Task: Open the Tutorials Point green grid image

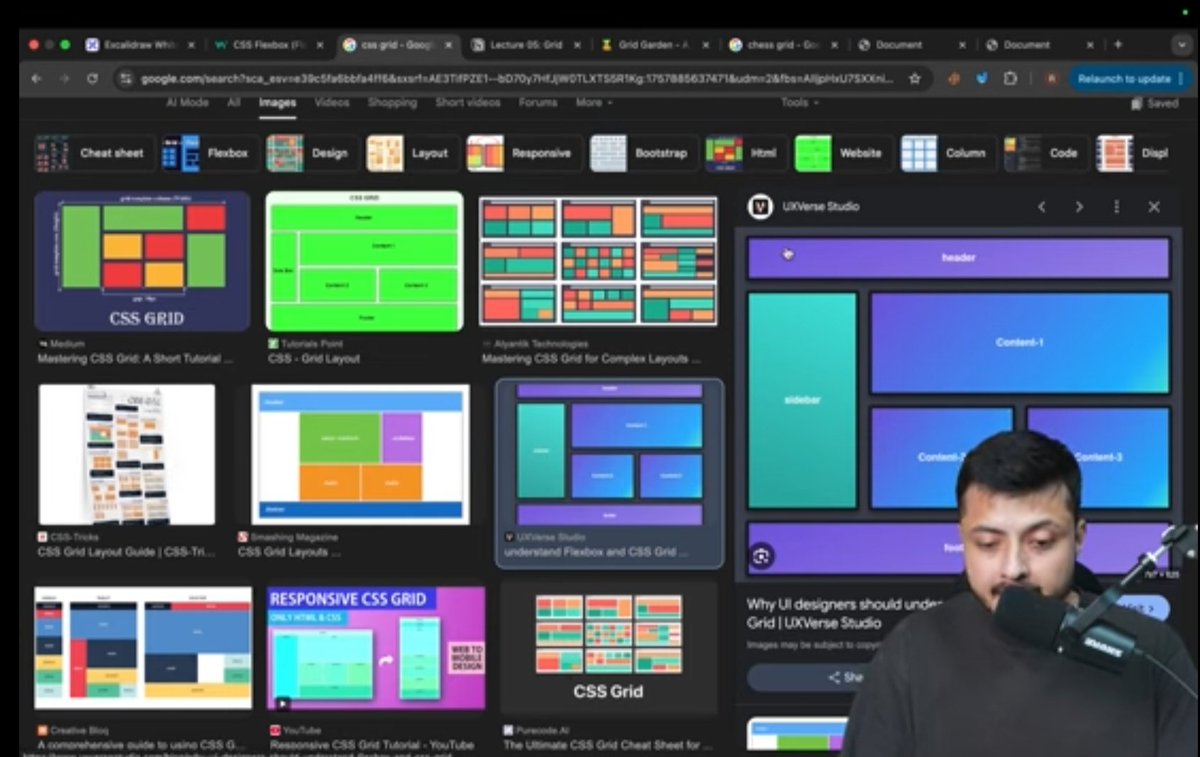Action: coord(364,261)
